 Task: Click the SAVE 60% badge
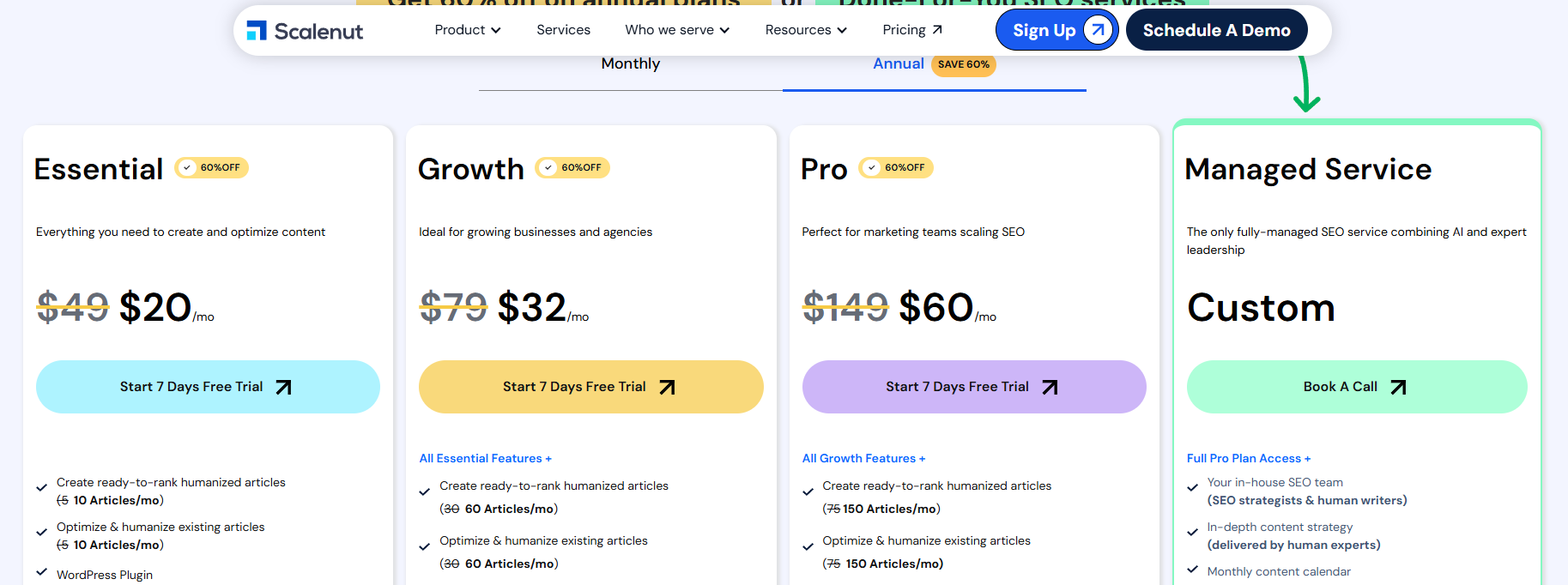coord(963,64)
